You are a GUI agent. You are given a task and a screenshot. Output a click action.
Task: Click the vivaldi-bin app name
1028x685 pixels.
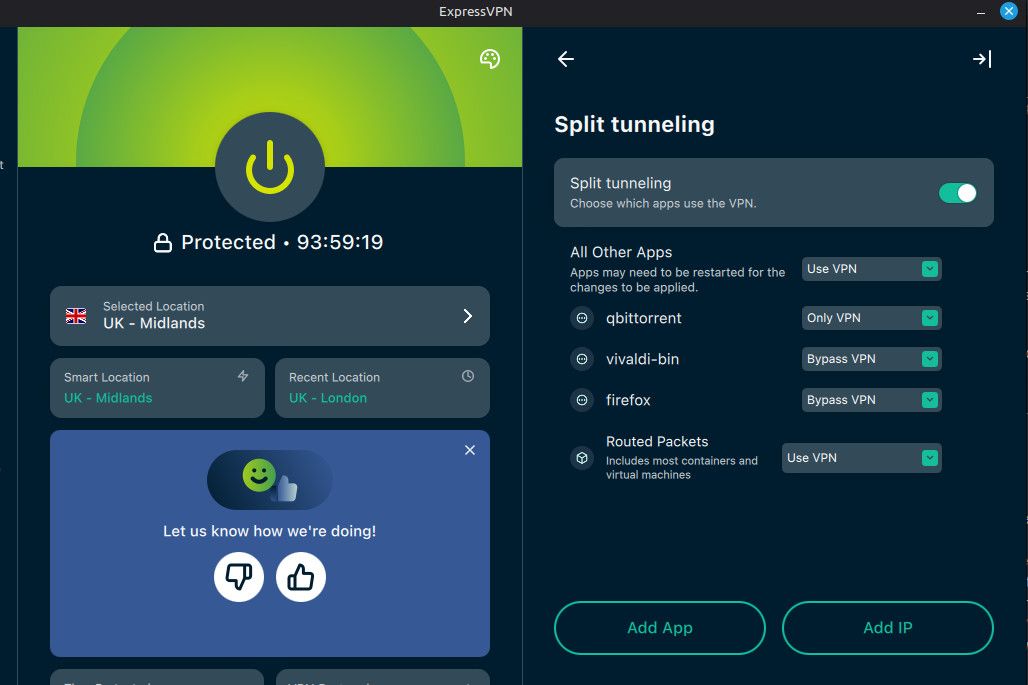pos(642,359)
